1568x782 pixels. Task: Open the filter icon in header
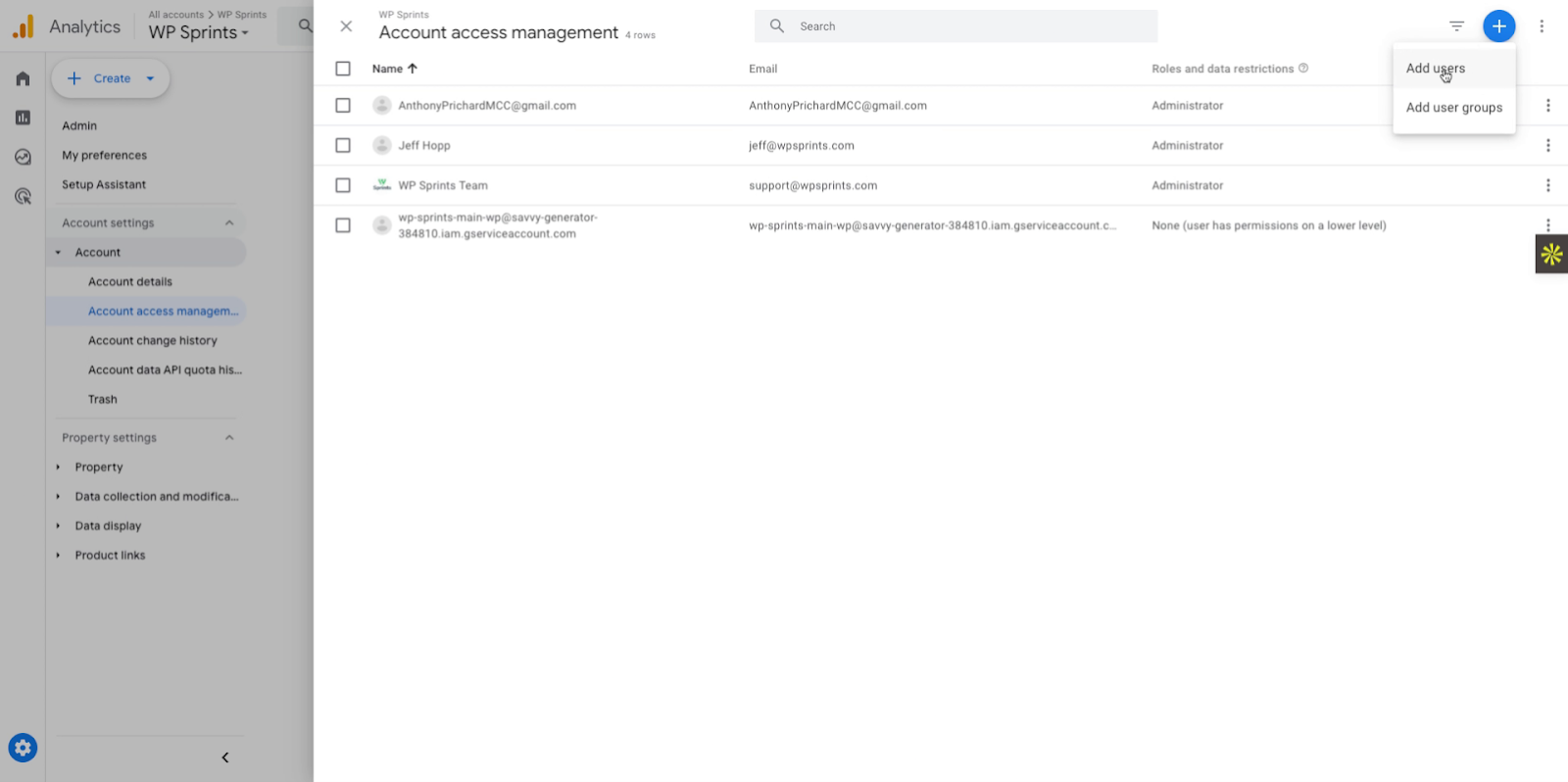(1456, 26)
